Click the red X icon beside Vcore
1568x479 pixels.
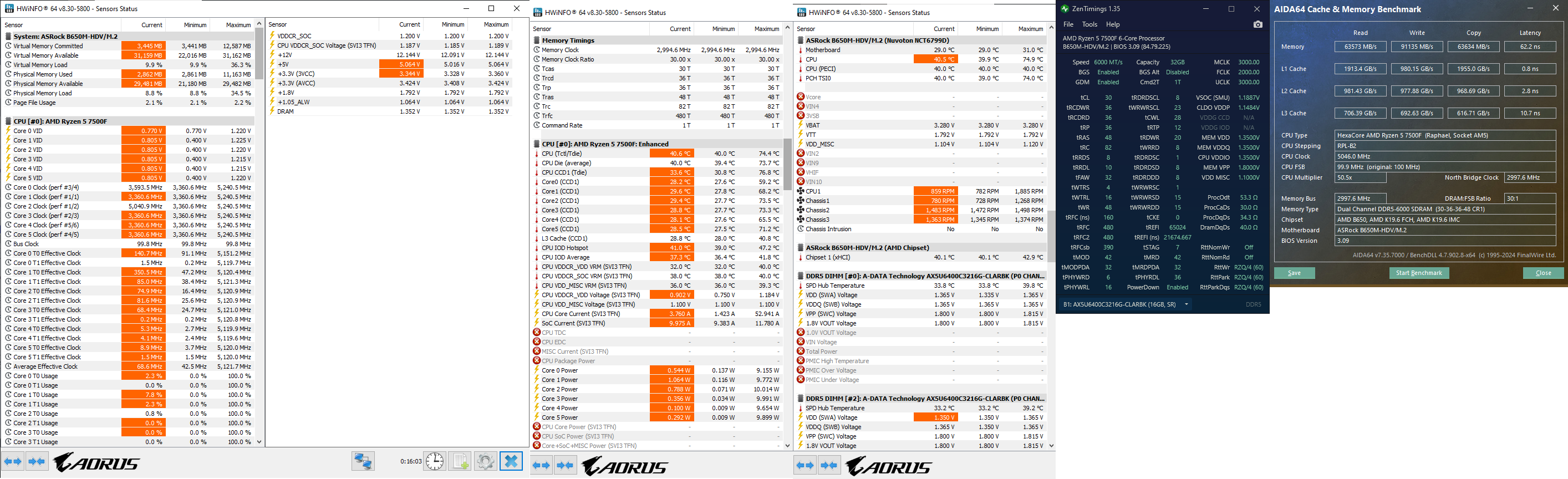click(801, 97)
